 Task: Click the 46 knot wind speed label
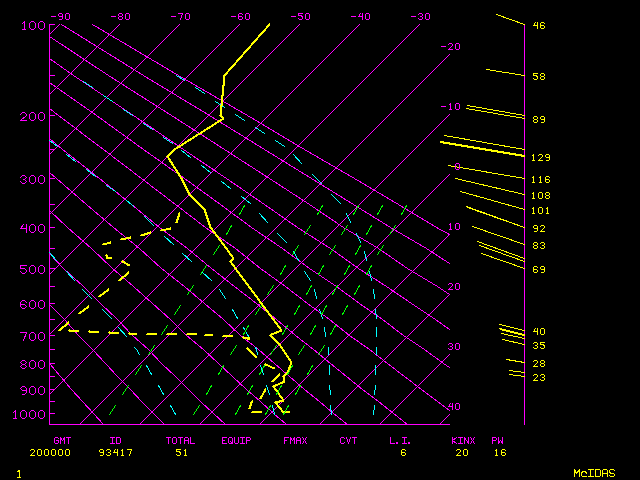pyautogui.click(x=539, y=26)
